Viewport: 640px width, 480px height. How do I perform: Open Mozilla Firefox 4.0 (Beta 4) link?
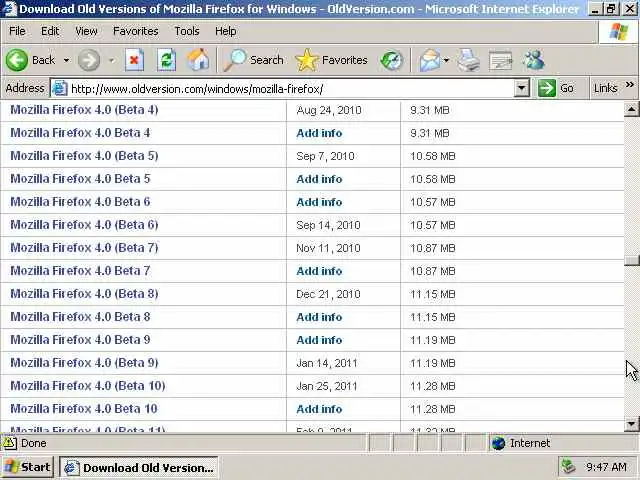tap(84, 110)
